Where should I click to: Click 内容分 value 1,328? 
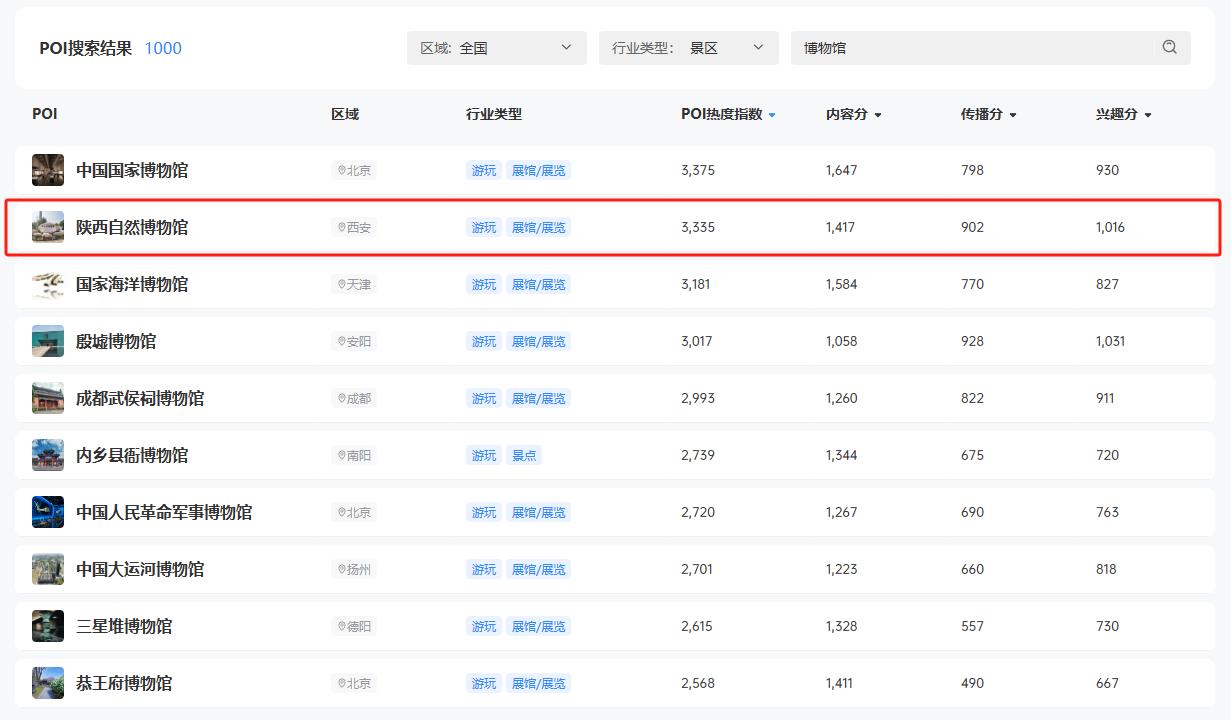click(842, 626)
